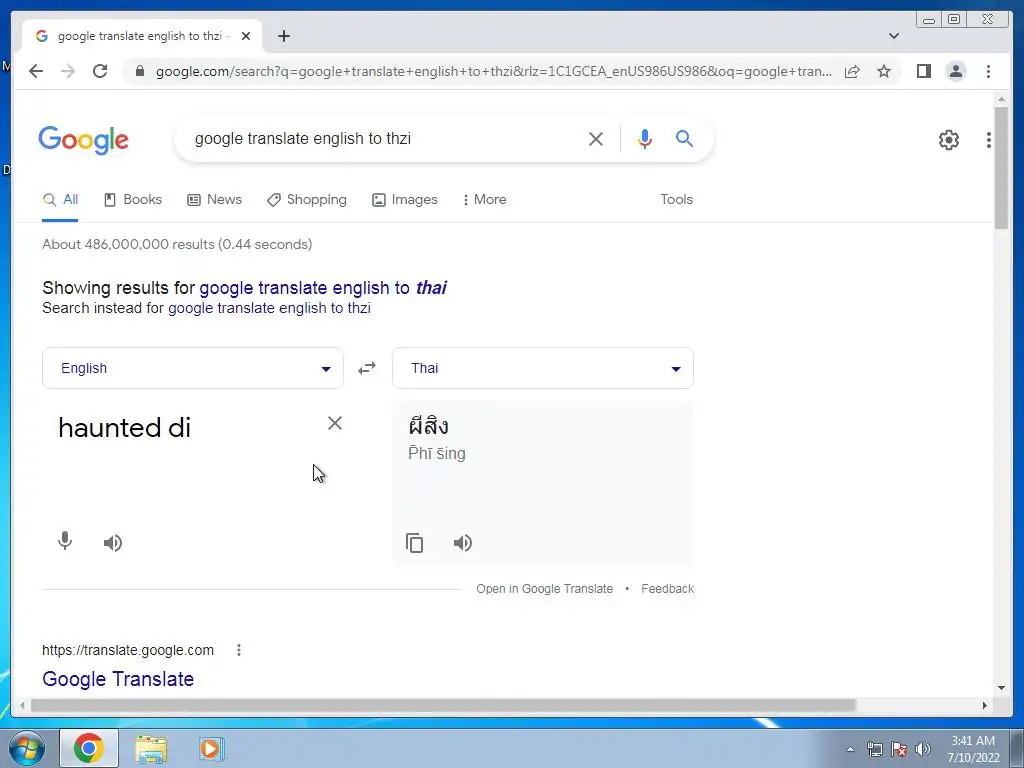Click the haunted di input text
Image resolution: width=1024 pixels, height=768 pixels.
(124, 428)
